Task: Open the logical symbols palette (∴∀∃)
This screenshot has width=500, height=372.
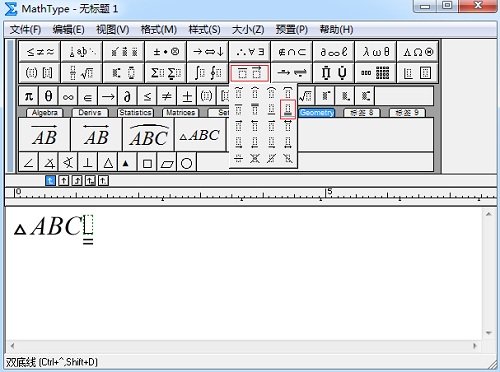Action: pos(250,52)
